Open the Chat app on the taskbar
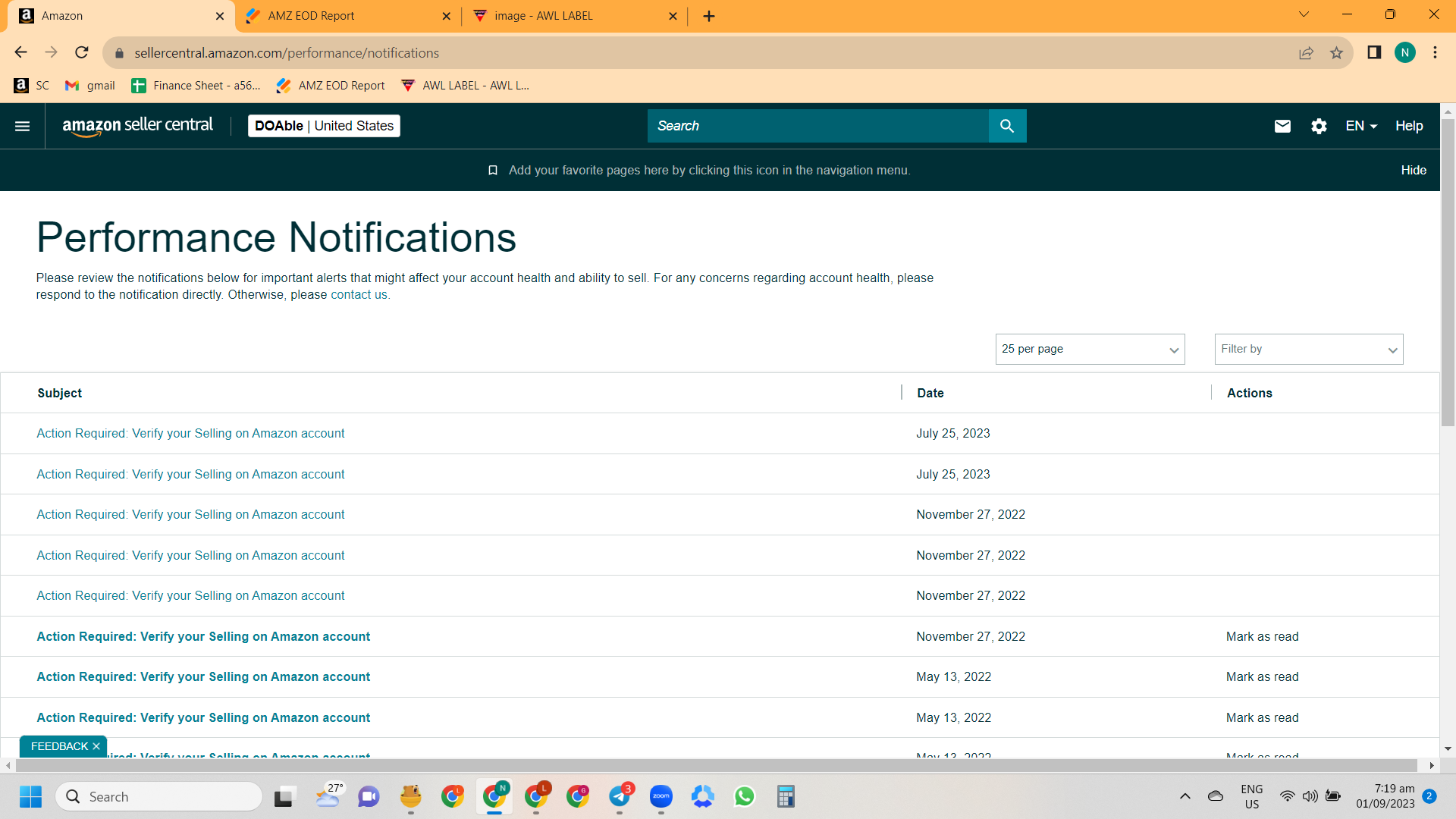 tap(369, 796)
